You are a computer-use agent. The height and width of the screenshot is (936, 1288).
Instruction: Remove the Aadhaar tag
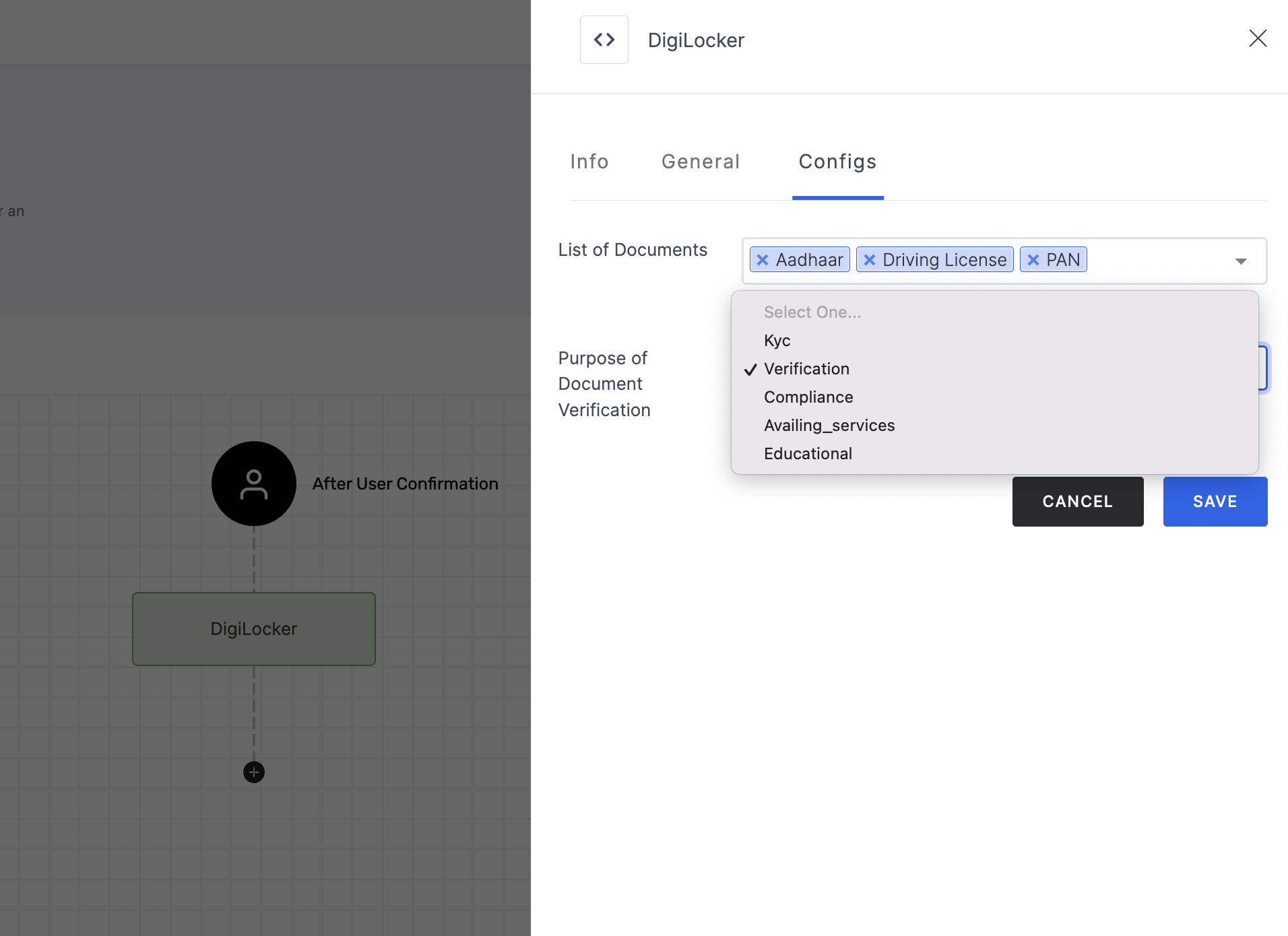point(763,260)
